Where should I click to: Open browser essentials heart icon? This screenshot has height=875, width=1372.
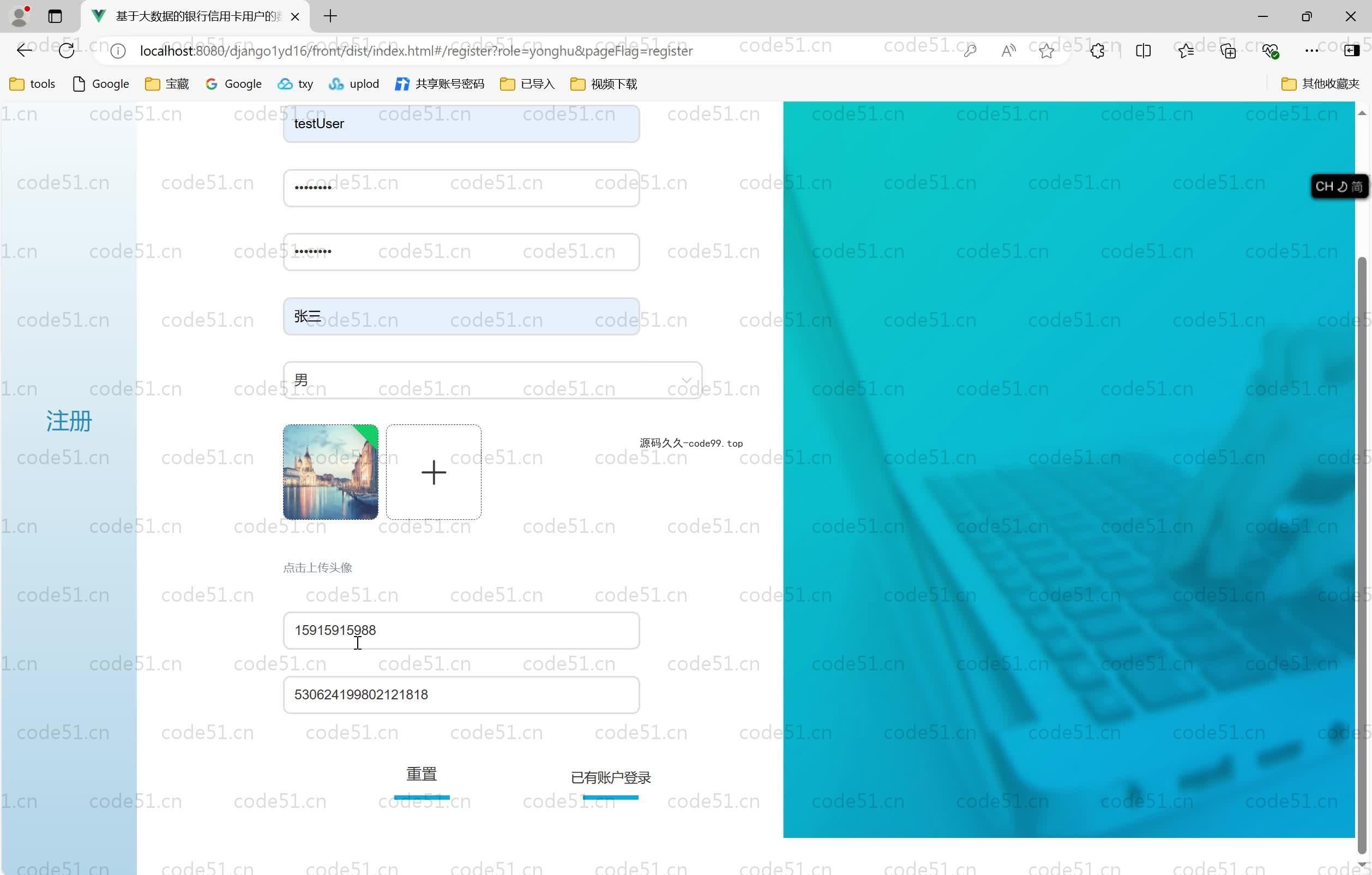[x=1270, y=51]
